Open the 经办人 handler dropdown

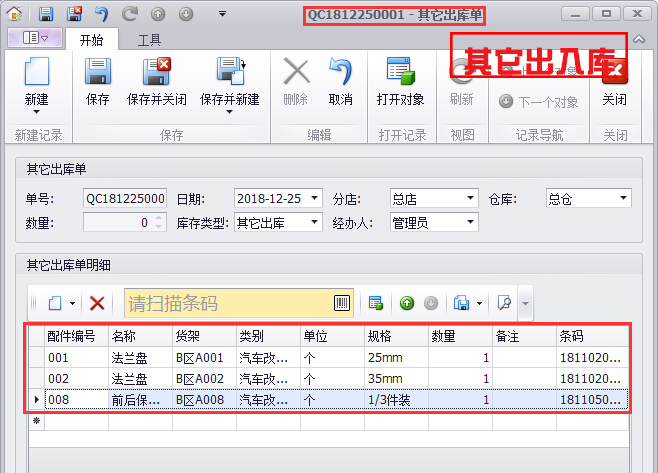tap(471, 222)
